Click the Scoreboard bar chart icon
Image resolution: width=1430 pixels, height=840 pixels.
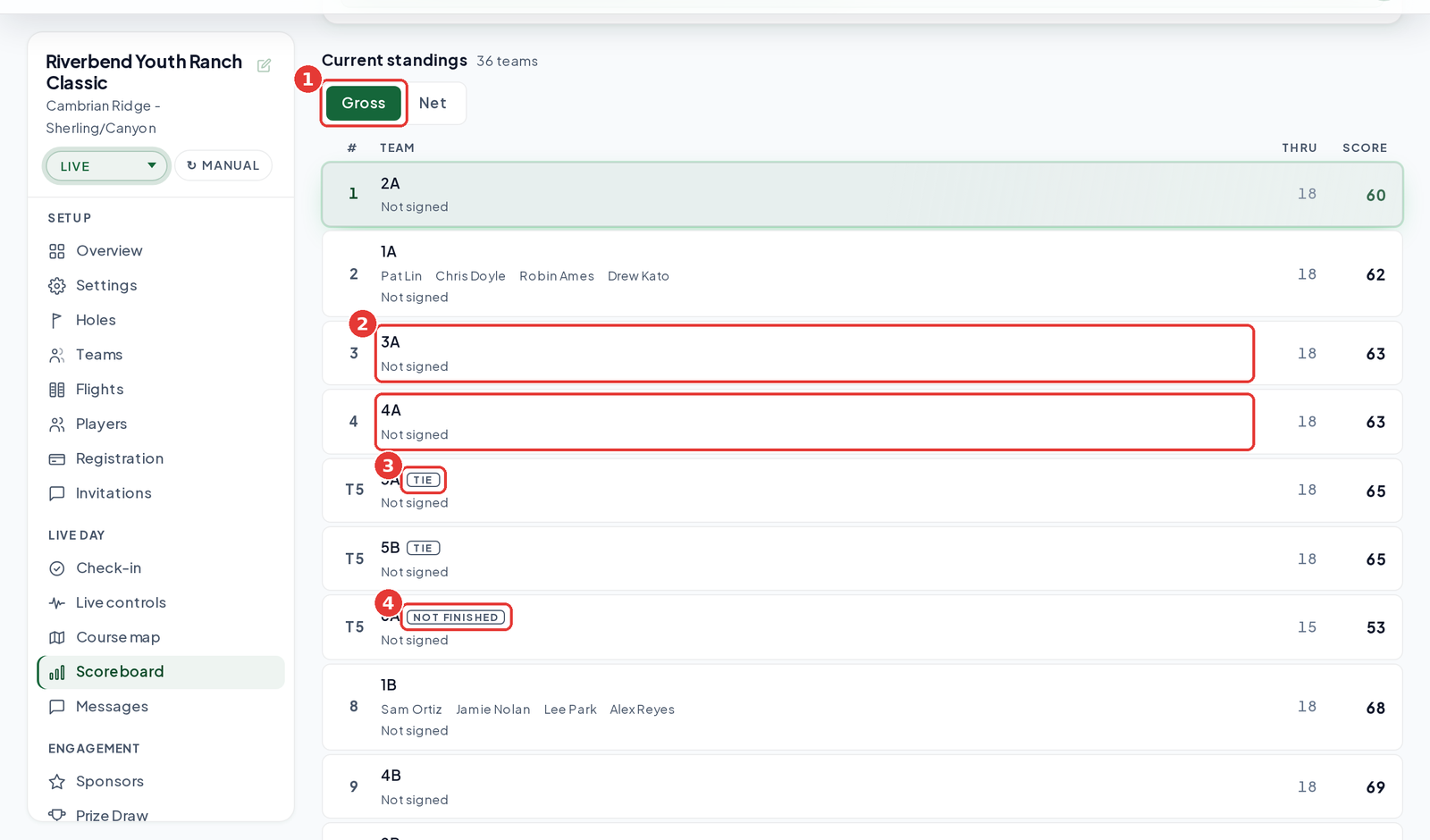pyautogui.click(x=57, y=672)
